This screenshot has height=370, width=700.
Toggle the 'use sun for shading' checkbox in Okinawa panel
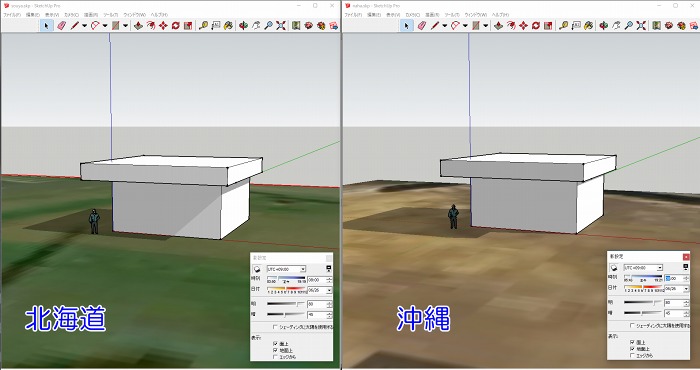point(632,325)
